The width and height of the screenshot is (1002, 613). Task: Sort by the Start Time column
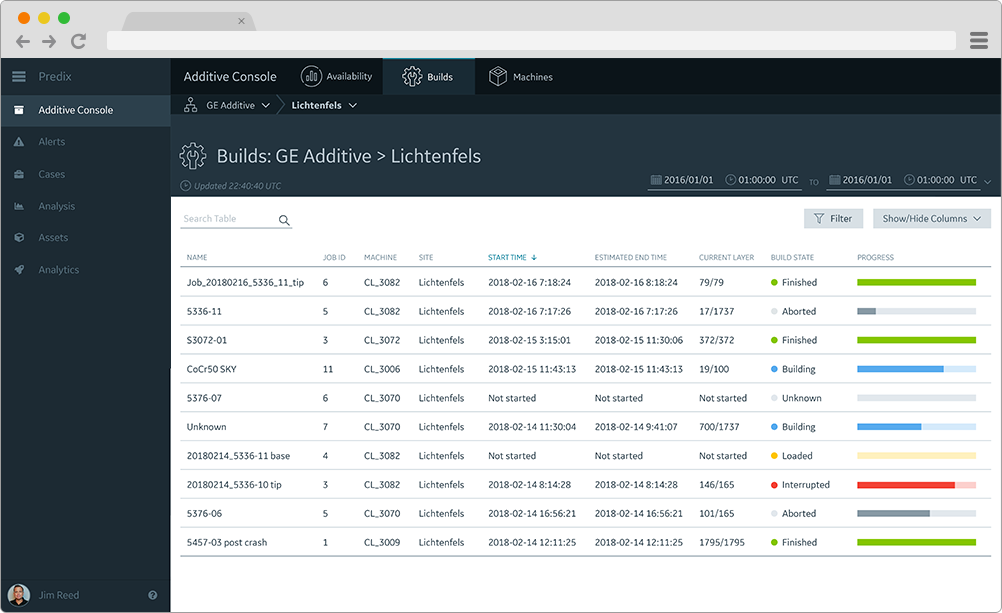512,258
